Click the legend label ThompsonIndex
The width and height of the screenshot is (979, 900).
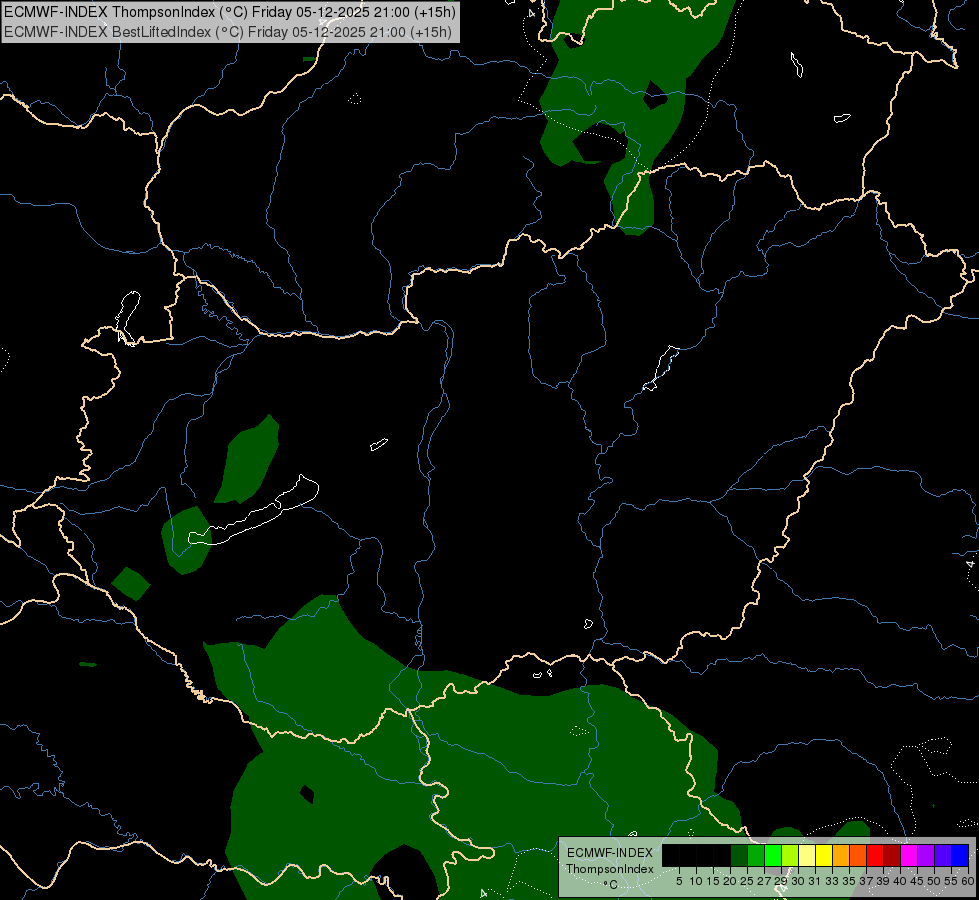610,869
